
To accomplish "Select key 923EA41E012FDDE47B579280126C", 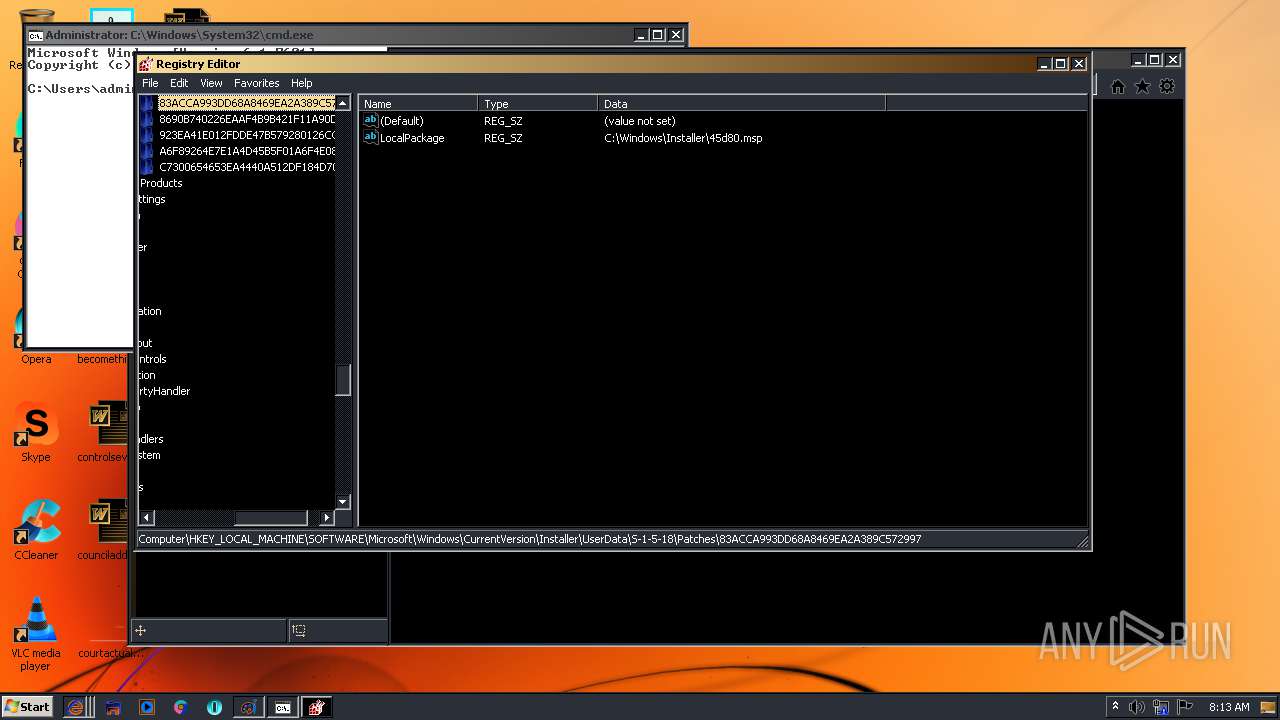I will click(x=247, y=135).
